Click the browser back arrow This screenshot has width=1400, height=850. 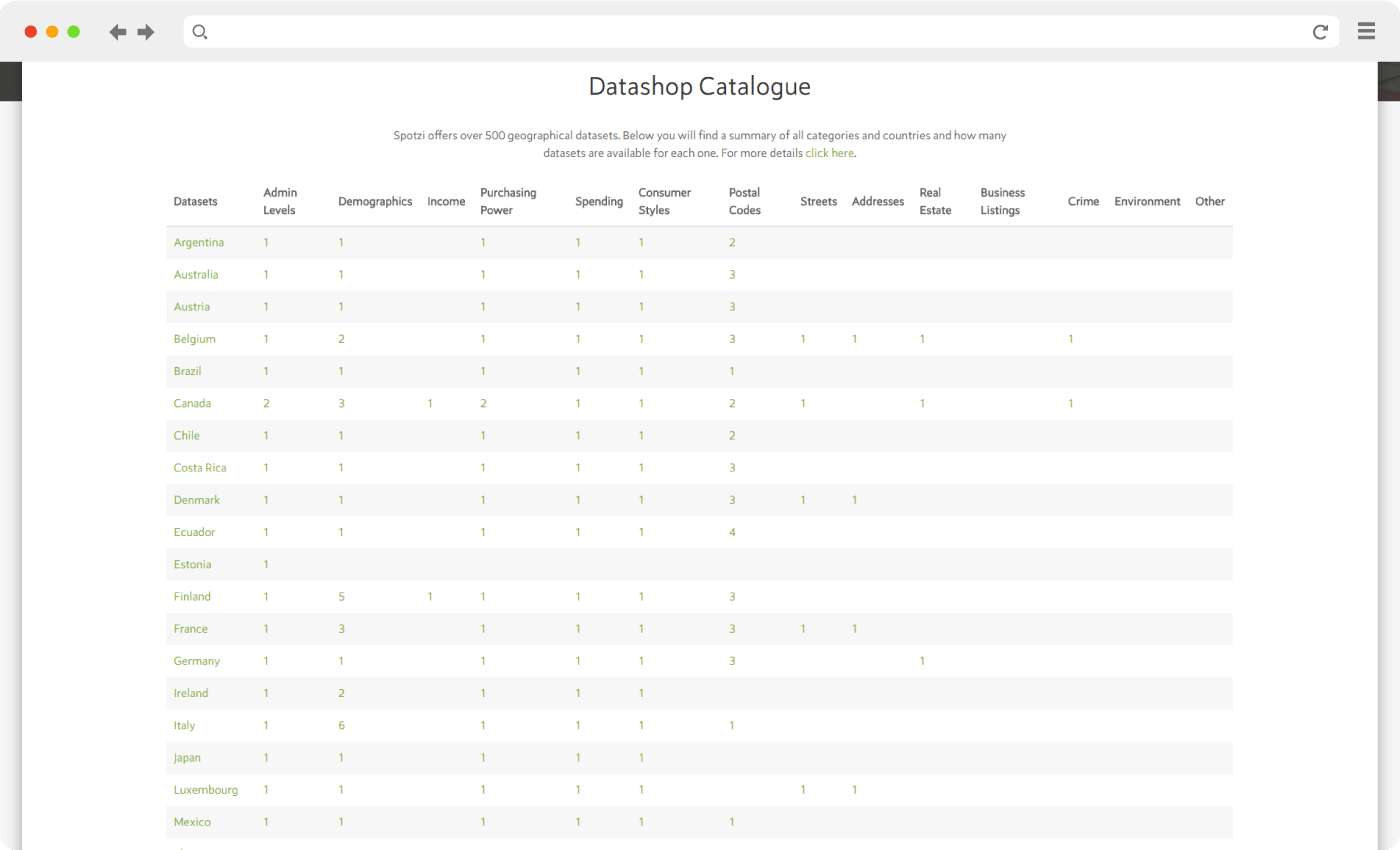tap(118, 32)
